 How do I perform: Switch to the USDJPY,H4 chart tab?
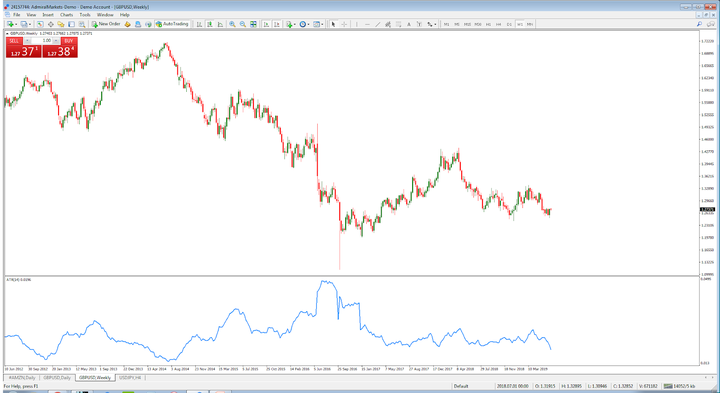pyautogui.click(x=130, y=377)
